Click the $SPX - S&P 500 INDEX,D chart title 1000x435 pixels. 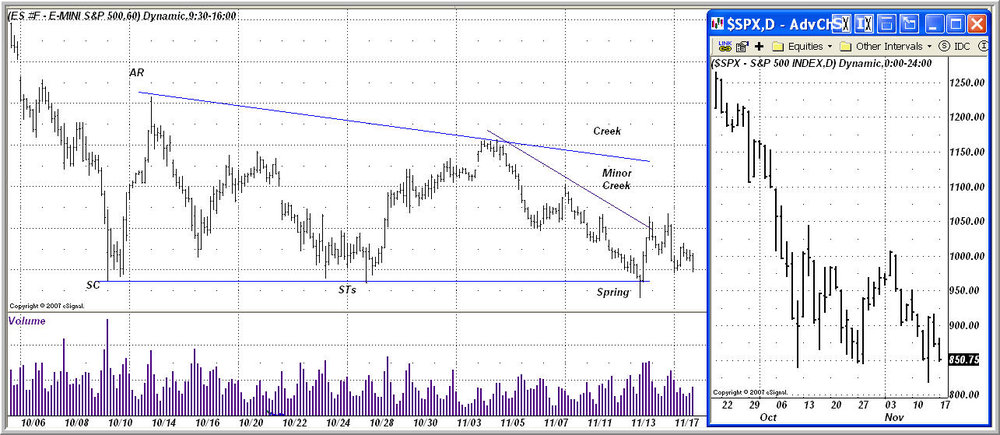[x=822, y=63]
